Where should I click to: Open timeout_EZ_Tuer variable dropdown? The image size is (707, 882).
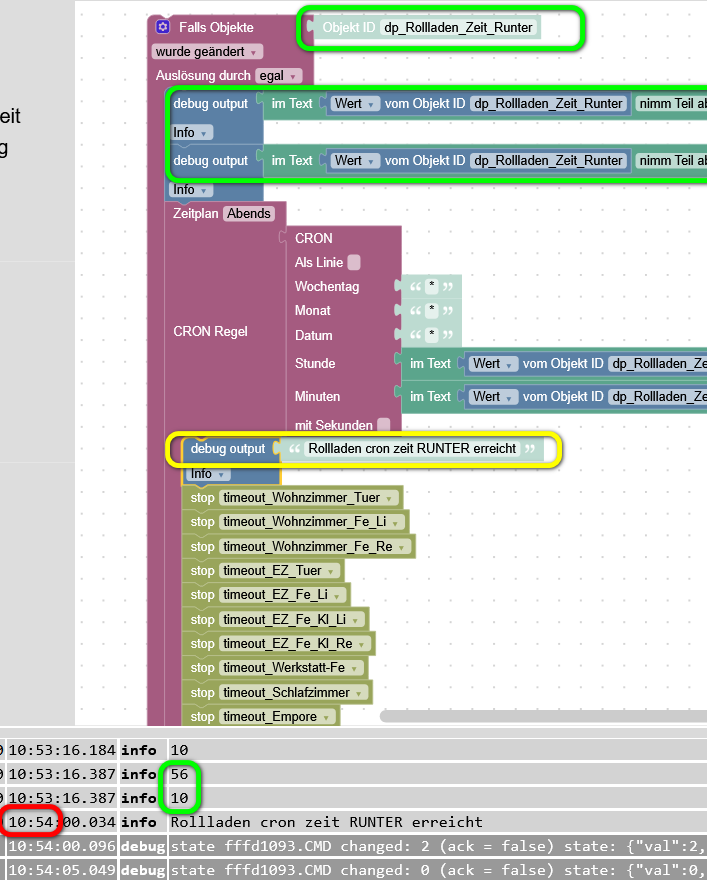[x=280, y=571]
